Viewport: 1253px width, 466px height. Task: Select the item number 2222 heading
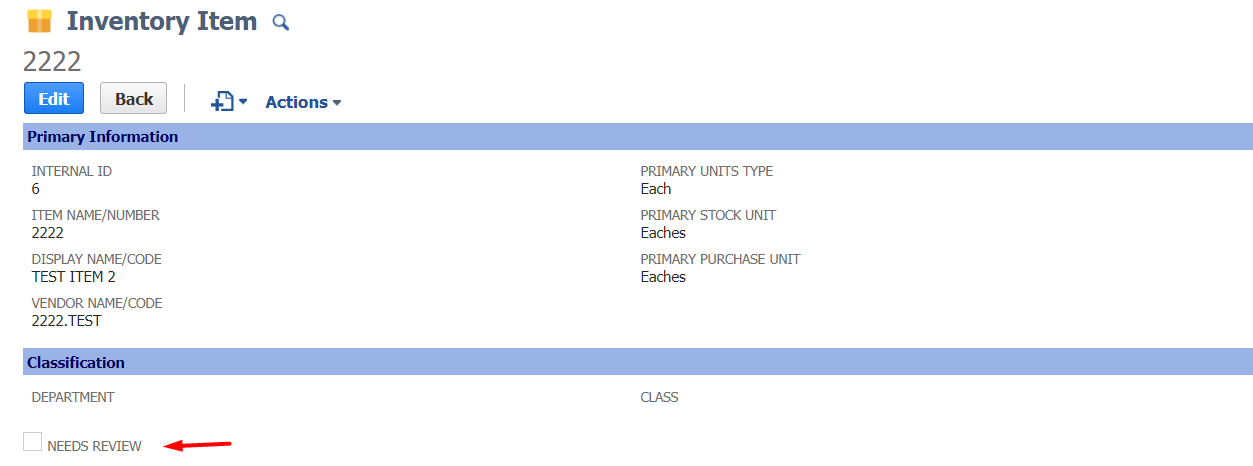coord(52,61)
